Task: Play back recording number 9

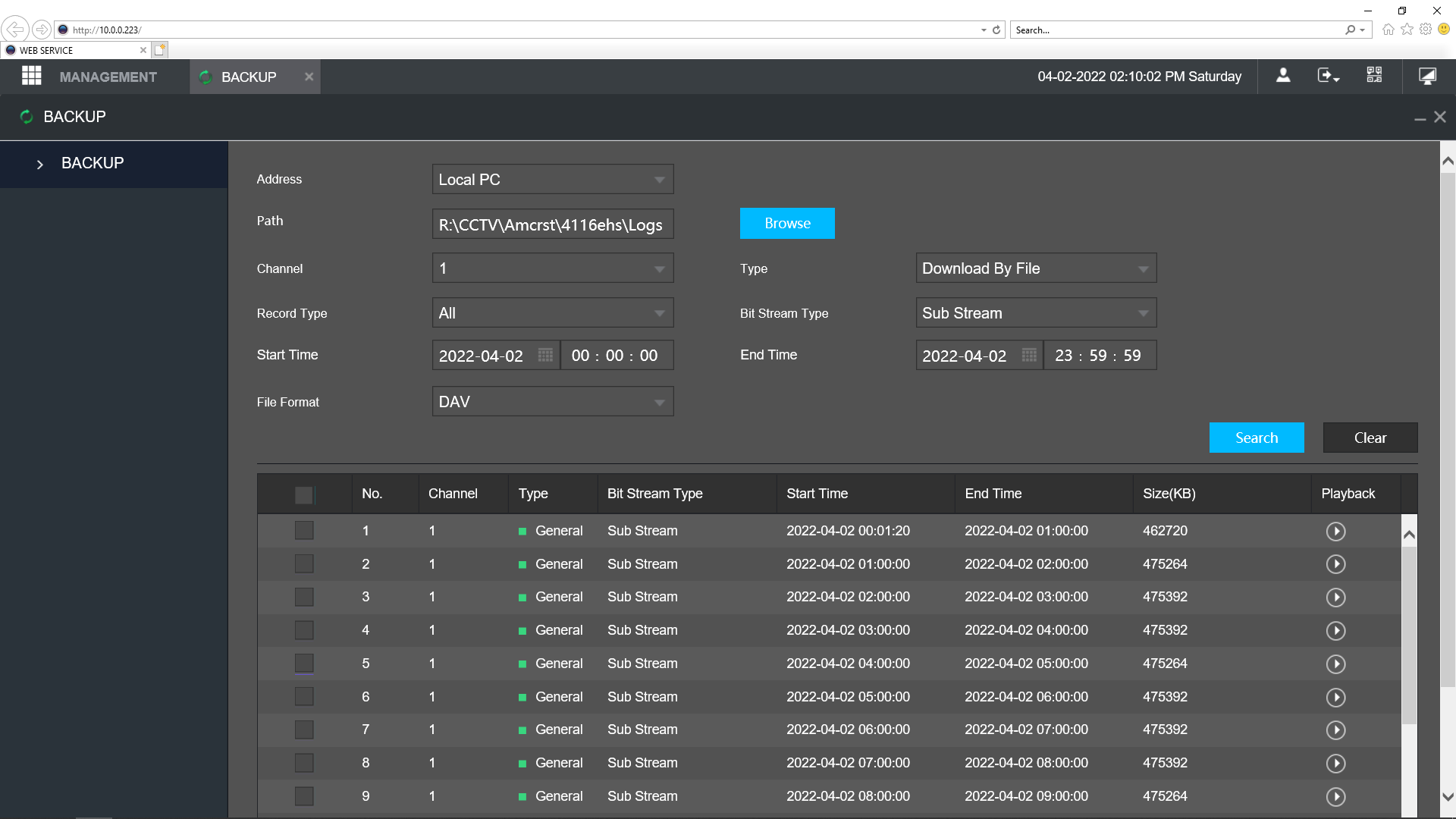Action: click(x=1335, y=797)
